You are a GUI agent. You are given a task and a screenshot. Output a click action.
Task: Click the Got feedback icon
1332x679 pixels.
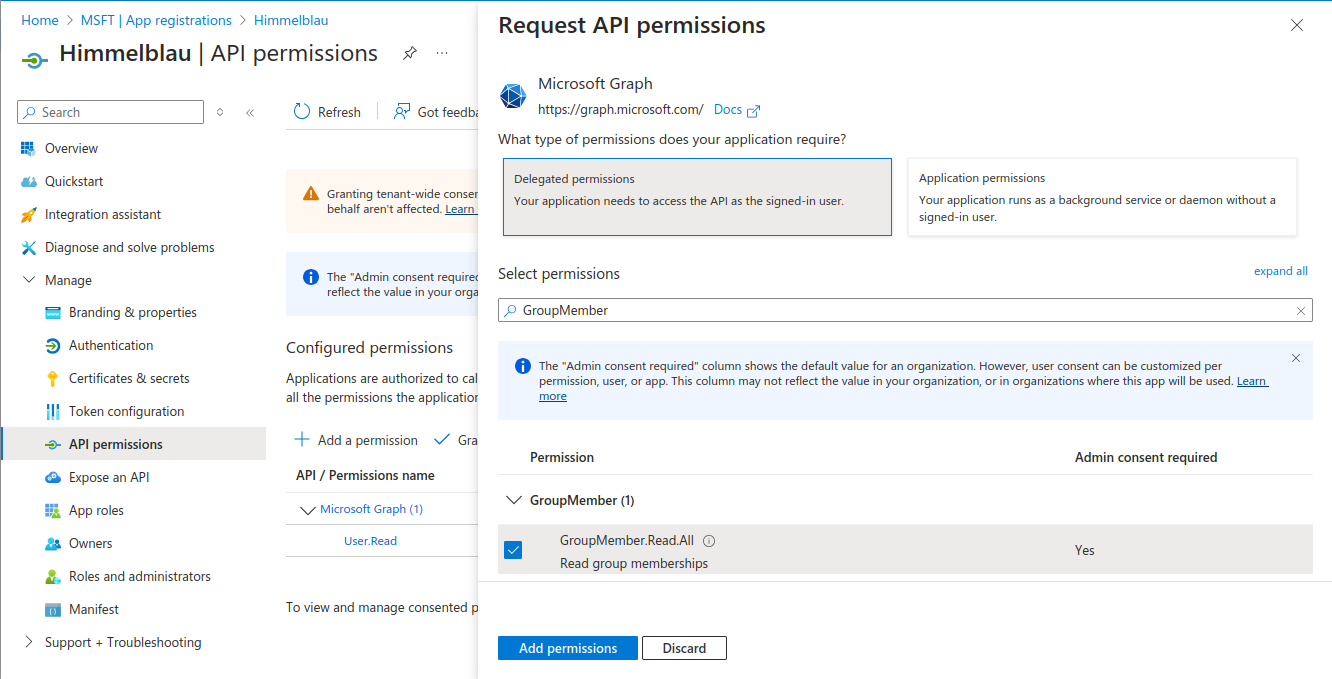[402, 111]
